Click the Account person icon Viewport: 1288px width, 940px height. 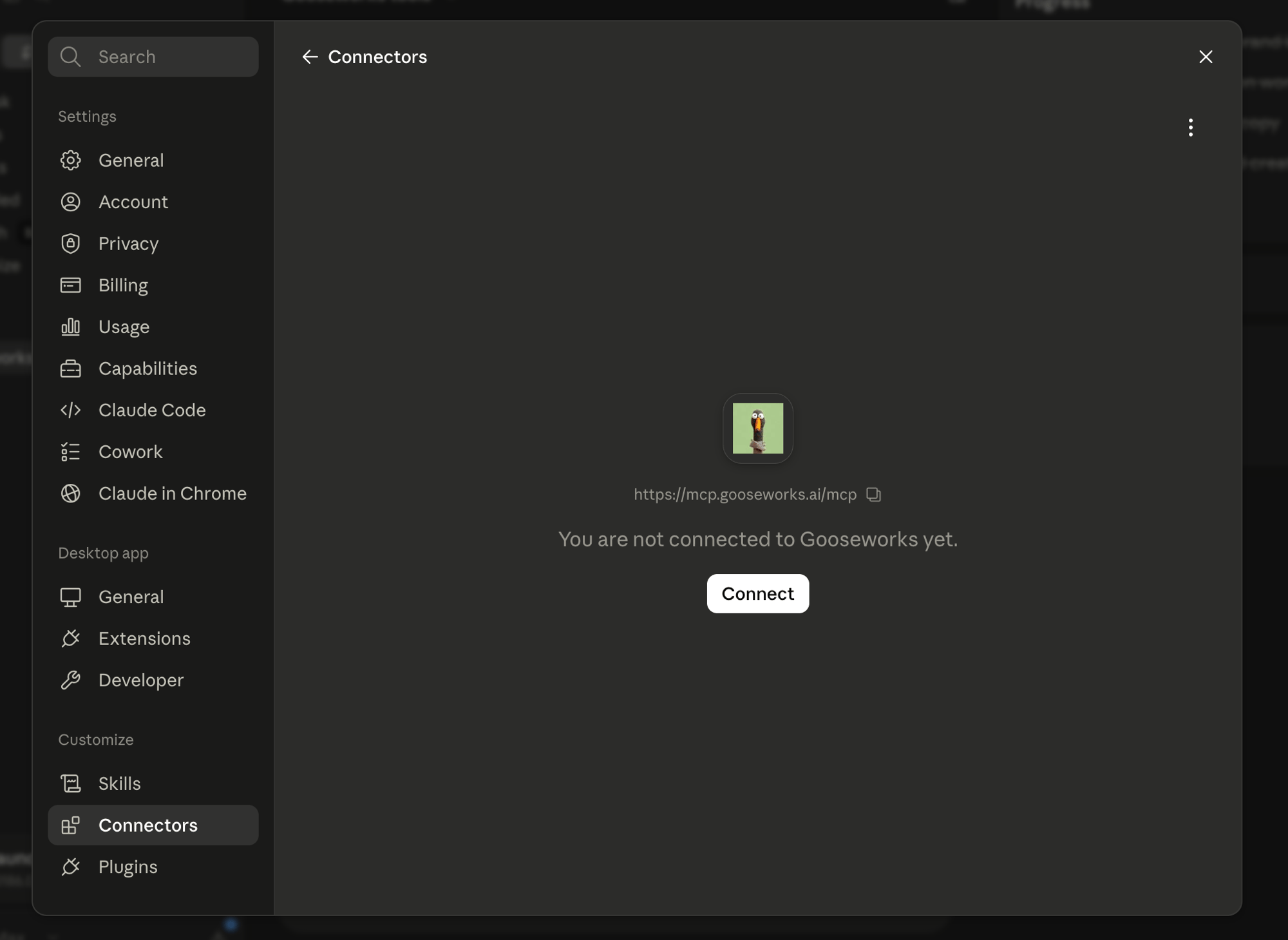(70, 202)
